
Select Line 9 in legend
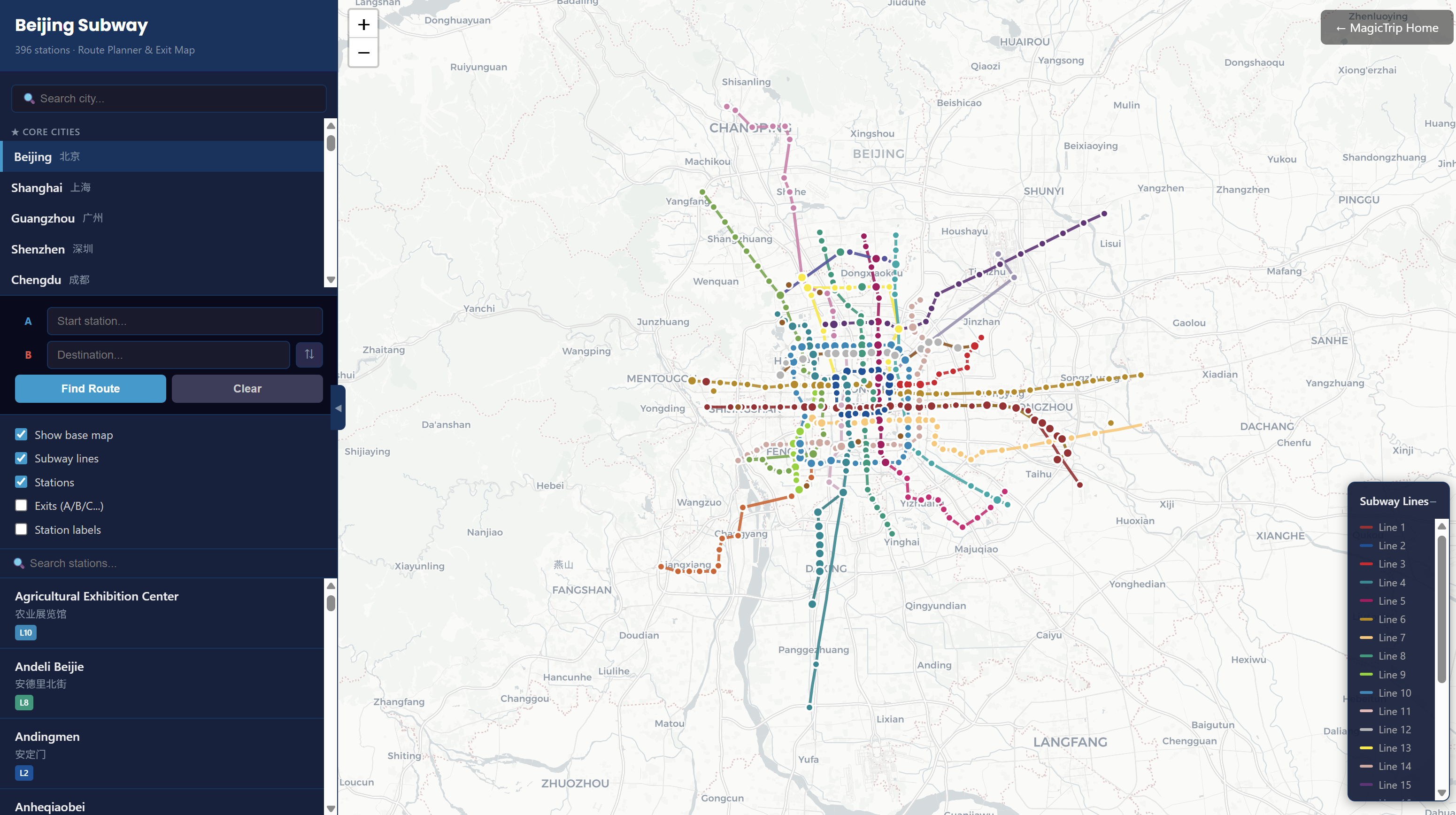(1392, 675)
